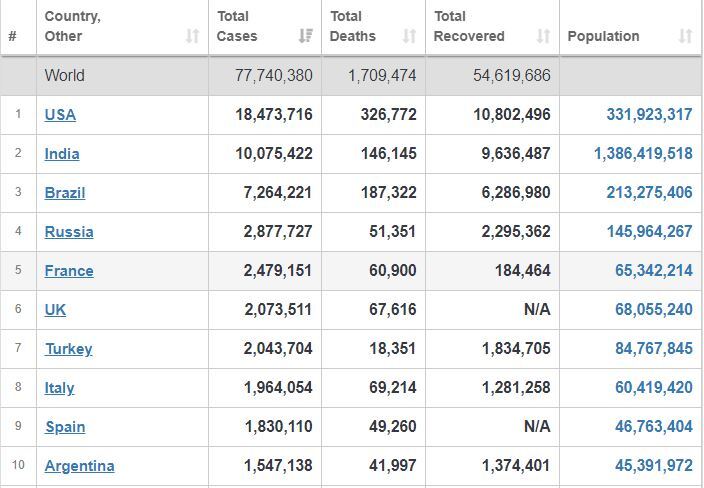Click India population 1,386,419,518 link
The height and width of the screenshot is (488, 704).
pyautogui.click(x=643, y=154)
